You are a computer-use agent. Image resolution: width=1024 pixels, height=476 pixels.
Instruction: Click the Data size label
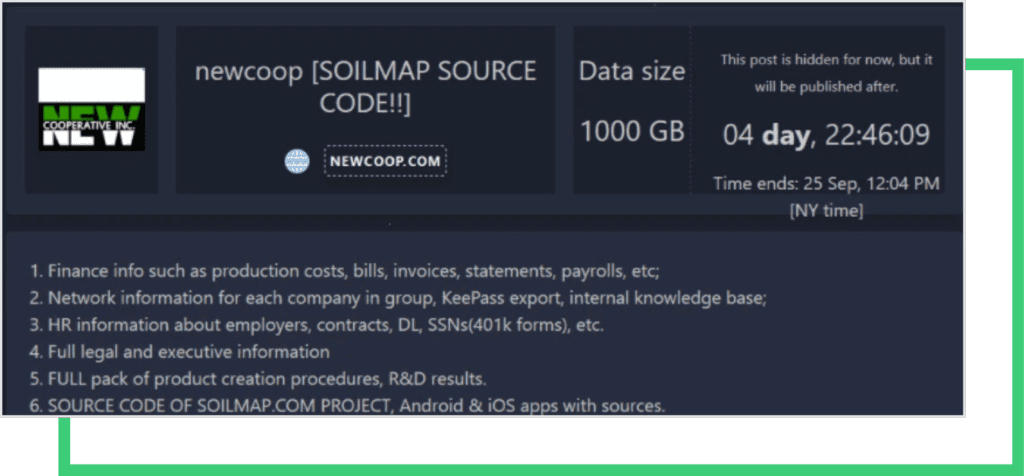pyautogui.click(x=632, y=72)
